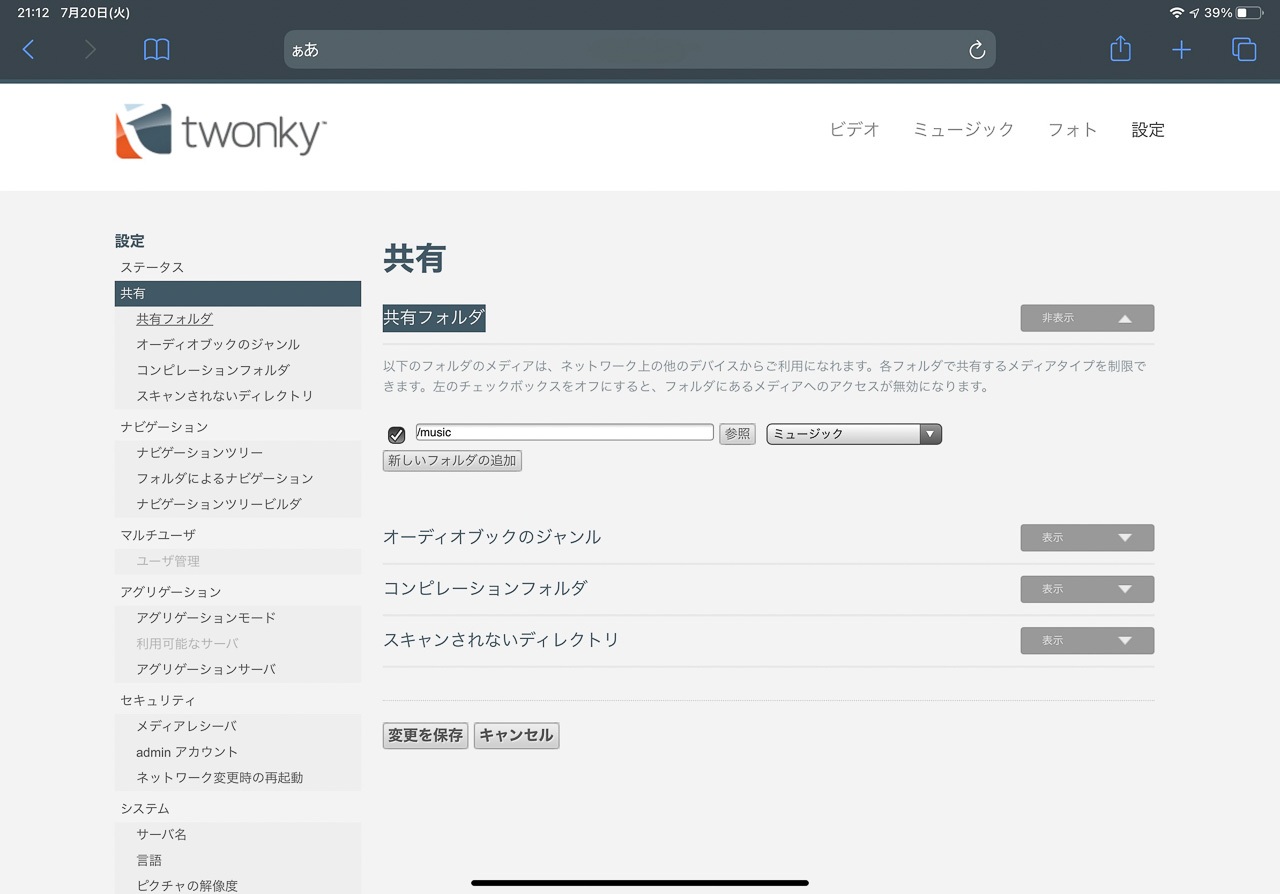Tap the Safari address bar
The height and width of the screenshot is (894, 1280).
click(640, 50)
